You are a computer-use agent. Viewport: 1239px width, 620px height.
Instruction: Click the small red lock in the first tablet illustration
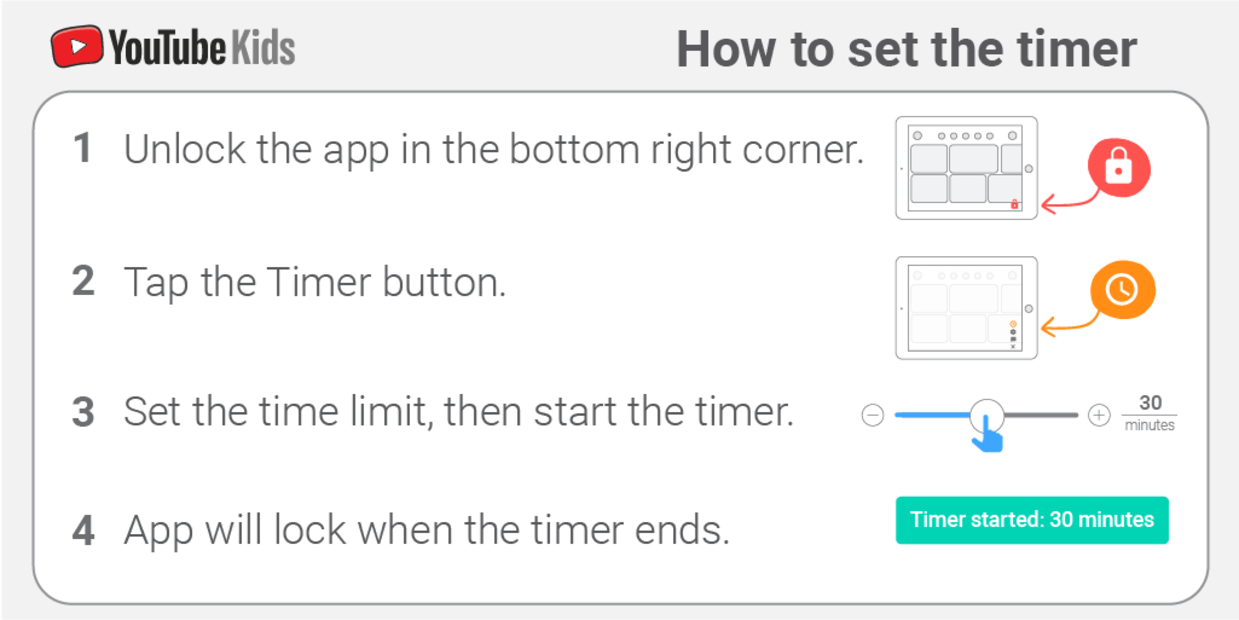[x=1015, y=204]
